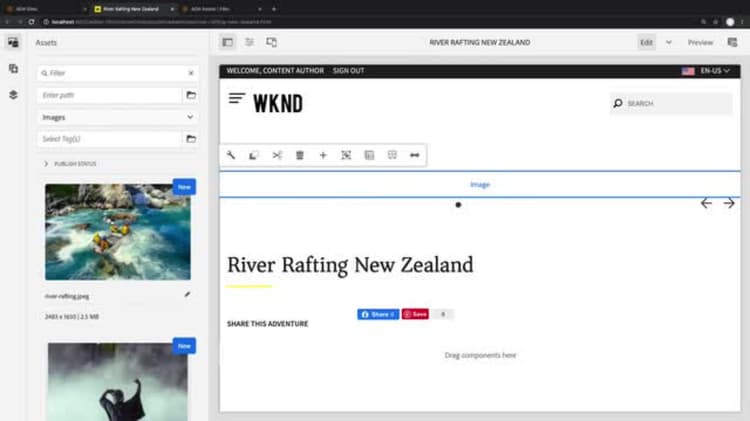
Task: Reload the browser page
Action: (x=31, y=22)
